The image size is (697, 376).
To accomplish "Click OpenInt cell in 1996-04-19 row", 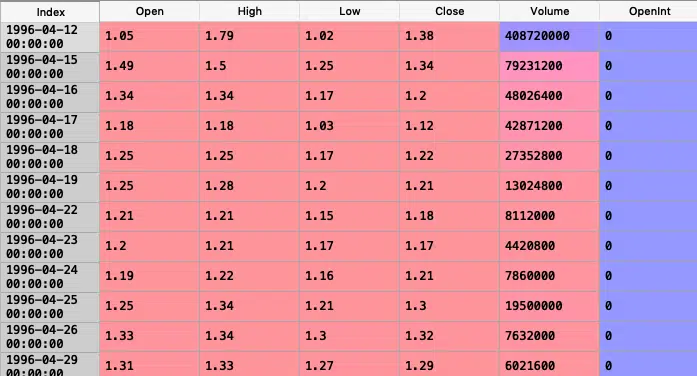I will (x=649, y=186).
